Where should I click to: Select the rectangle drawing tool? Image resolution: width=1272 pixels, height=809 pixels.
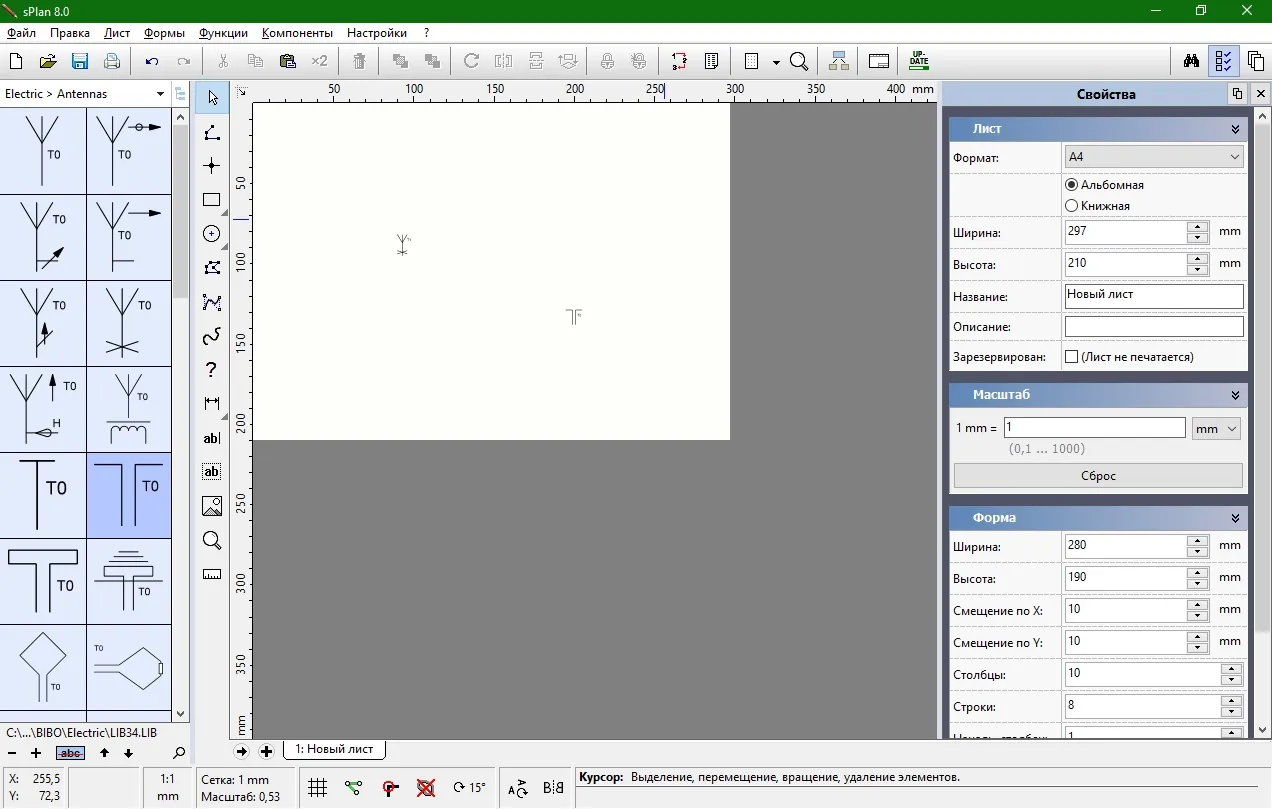coord(211,200)
